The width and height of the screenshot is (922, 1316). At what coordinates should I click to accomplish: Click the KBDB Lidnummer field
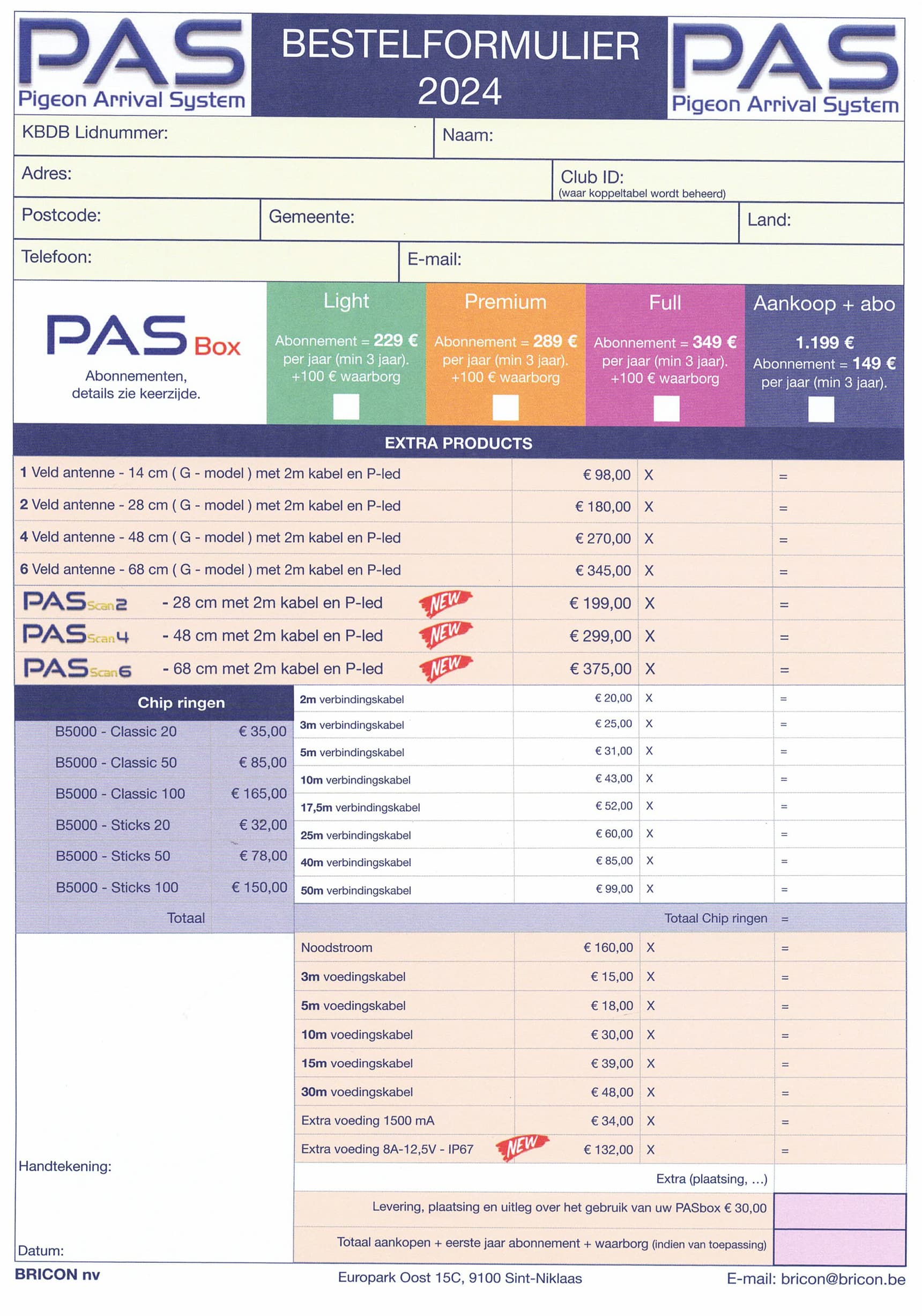[224, 136]
